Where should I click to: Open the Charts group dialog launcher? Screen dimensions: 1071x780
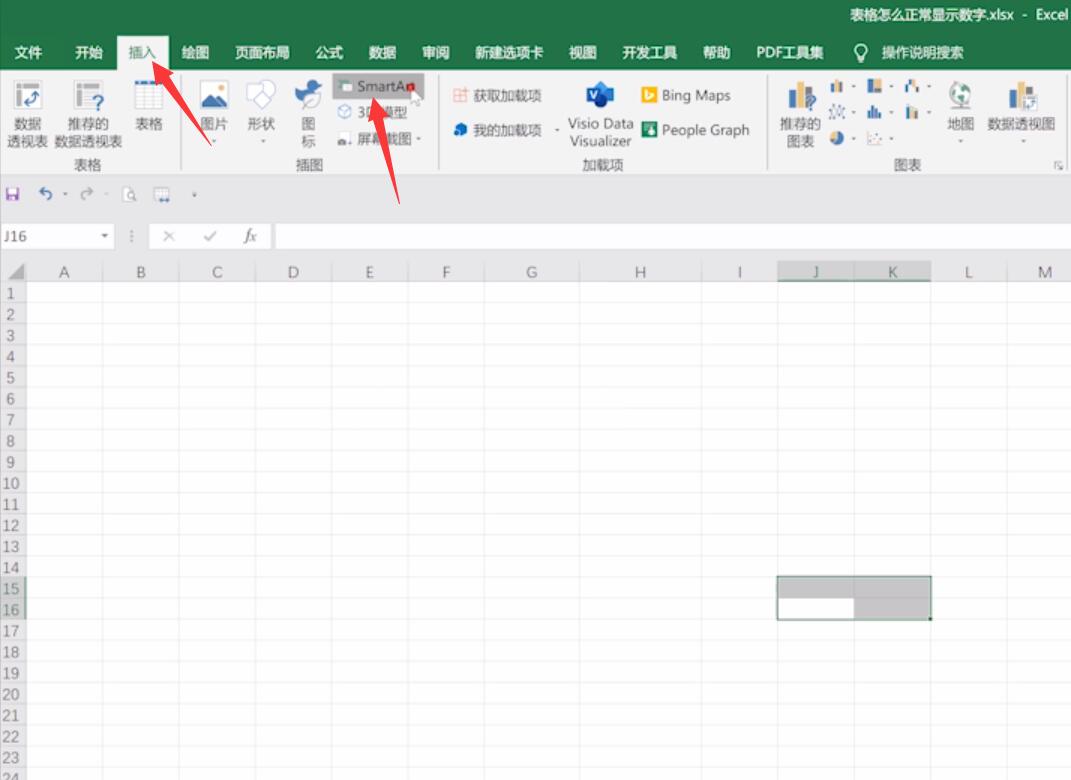pos(1058,165)
